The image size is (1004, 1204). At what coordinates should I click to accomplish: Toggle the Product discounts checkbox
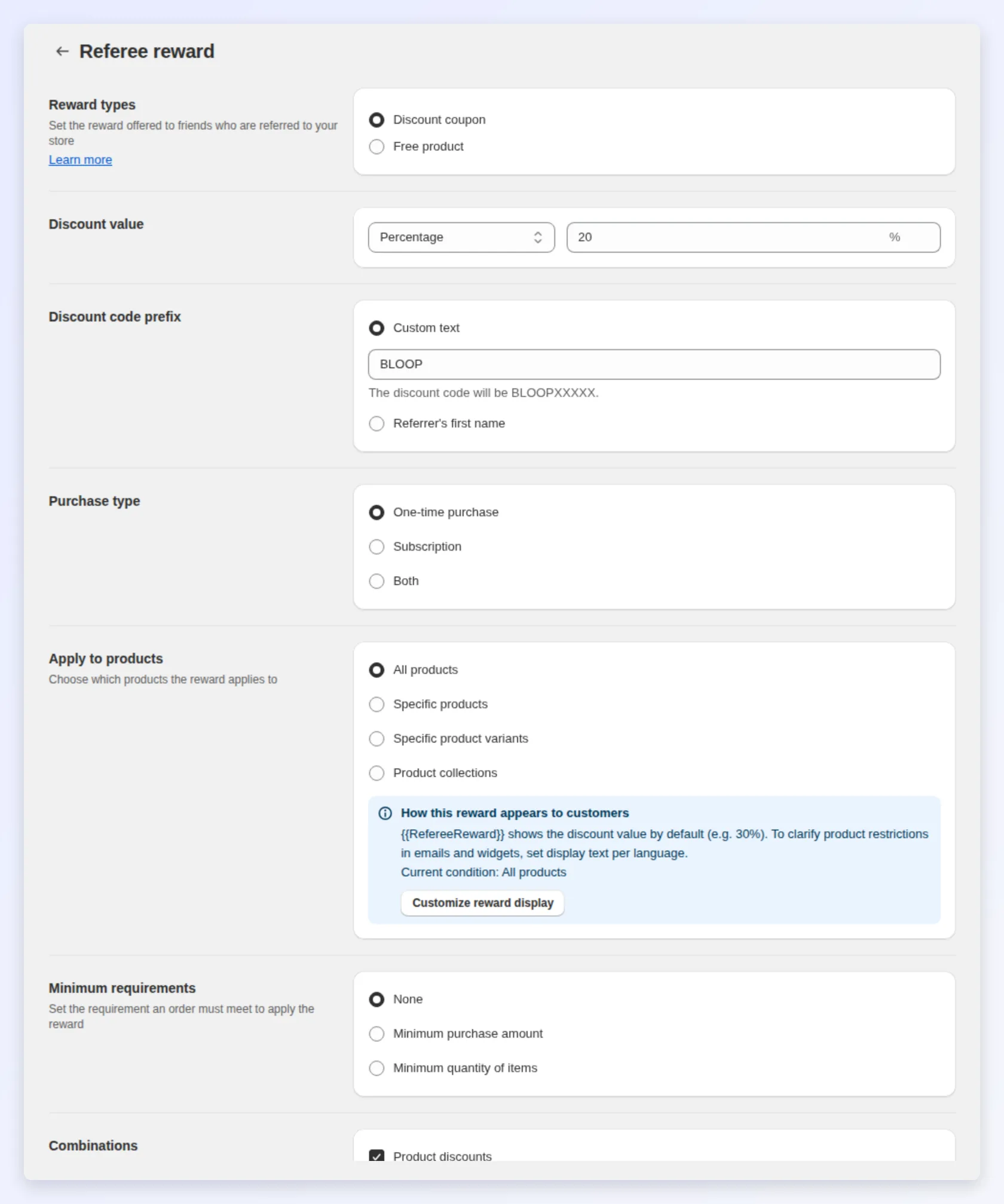376,1156
